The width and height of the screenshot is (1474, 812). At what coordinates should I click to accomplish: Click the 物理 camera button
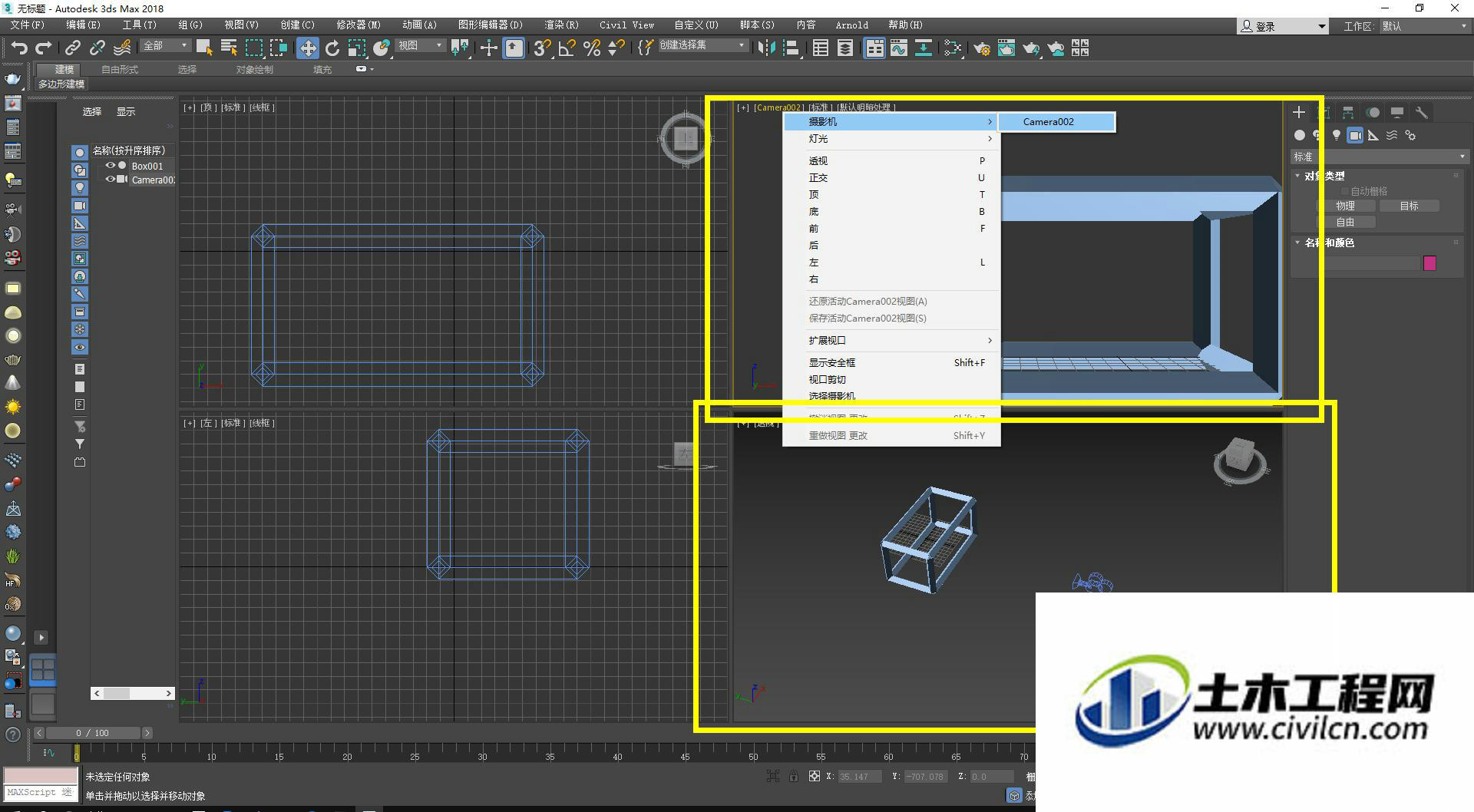(1345, 206)
